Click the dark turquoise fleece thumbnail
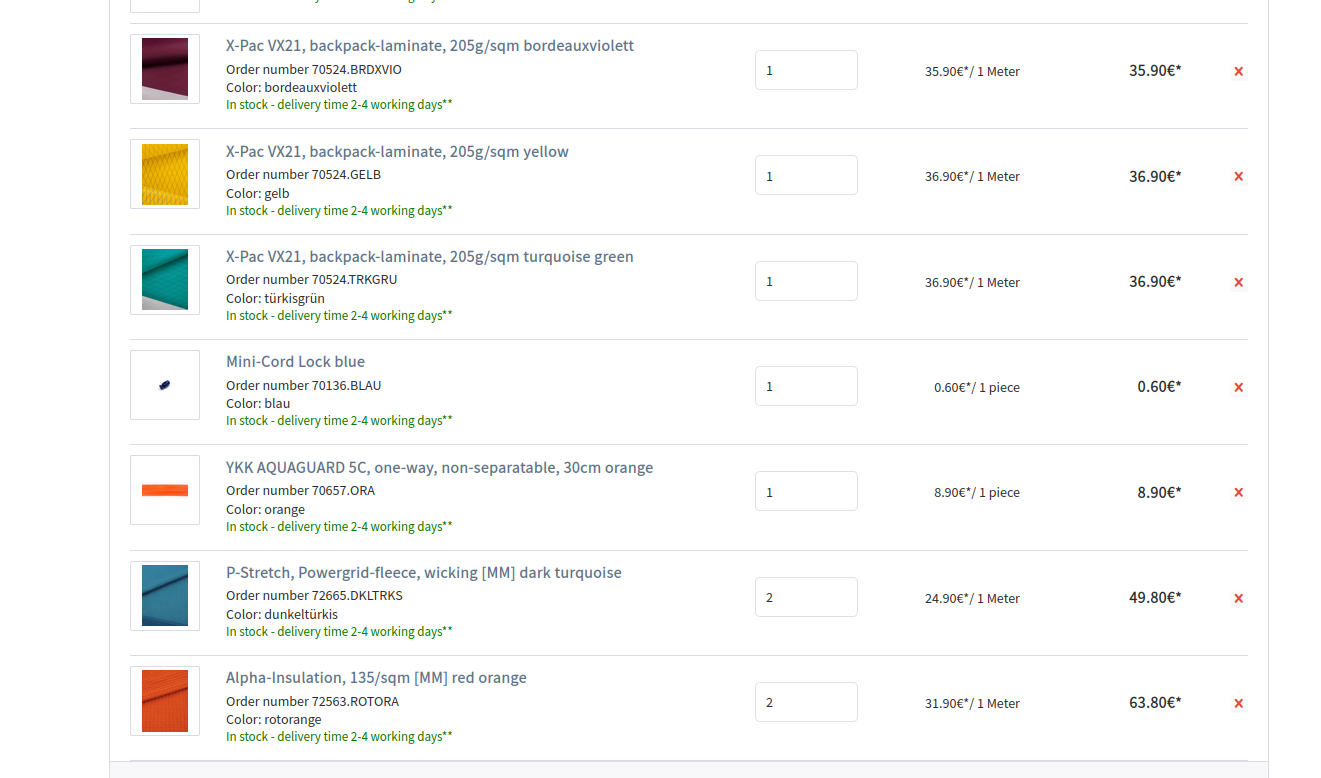Image resolution: width=1321 pixels, height=778 pixels. [165, 596]
